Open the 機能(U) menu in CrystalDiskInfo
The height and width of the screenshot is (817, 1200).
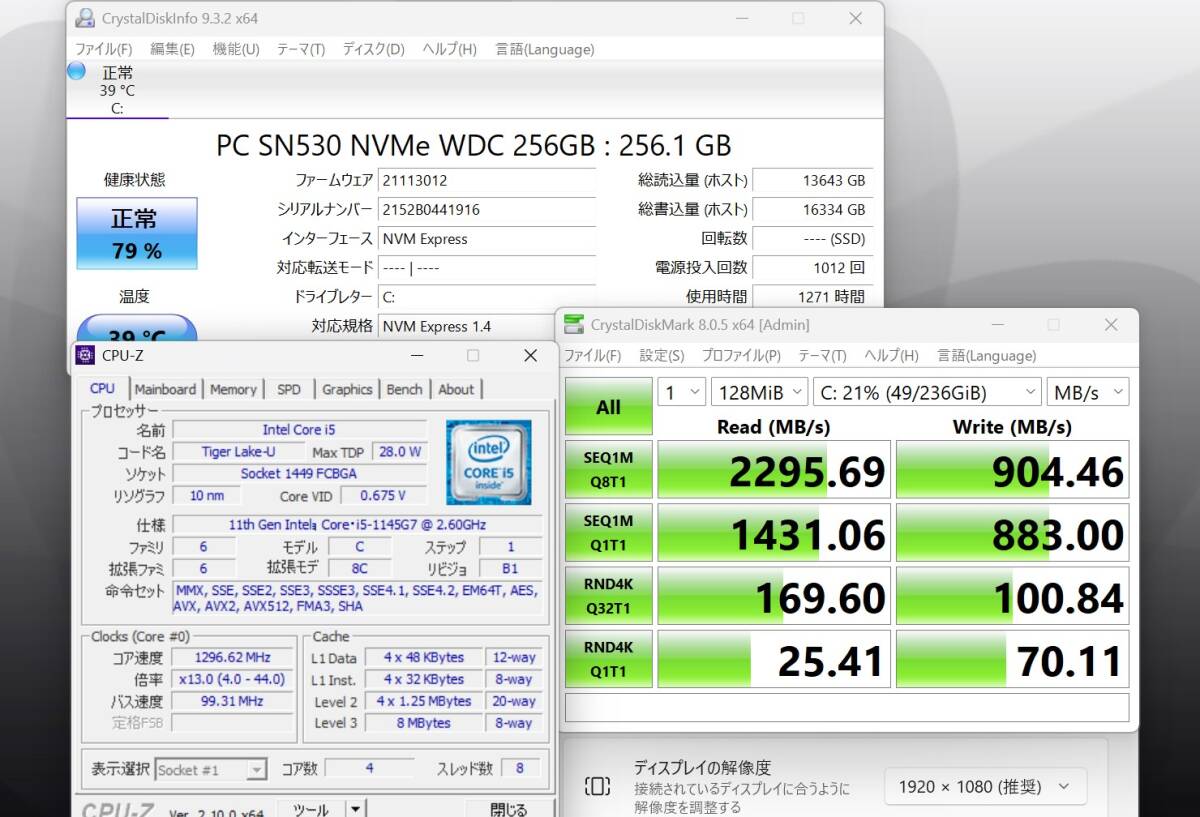tap(236, 49)
